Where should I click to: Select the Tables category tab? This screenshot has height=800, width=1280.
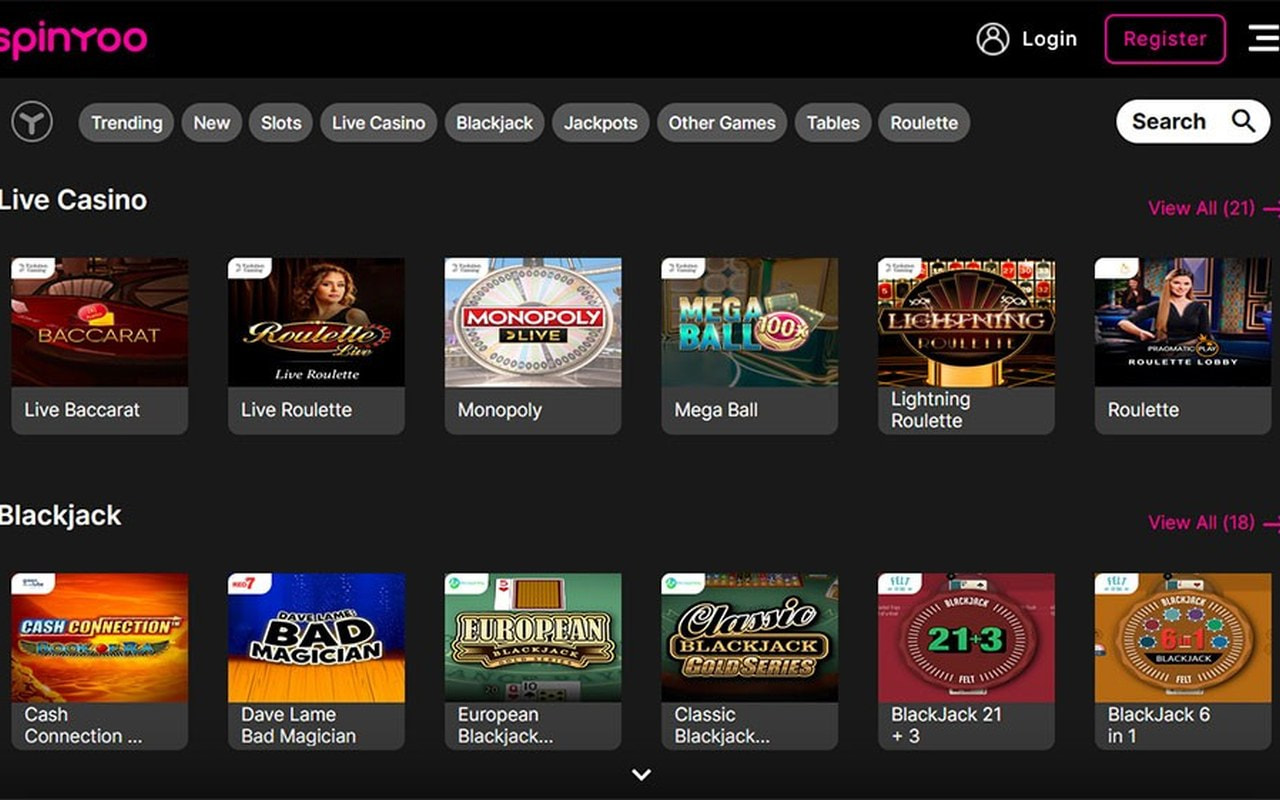[833, 123]
